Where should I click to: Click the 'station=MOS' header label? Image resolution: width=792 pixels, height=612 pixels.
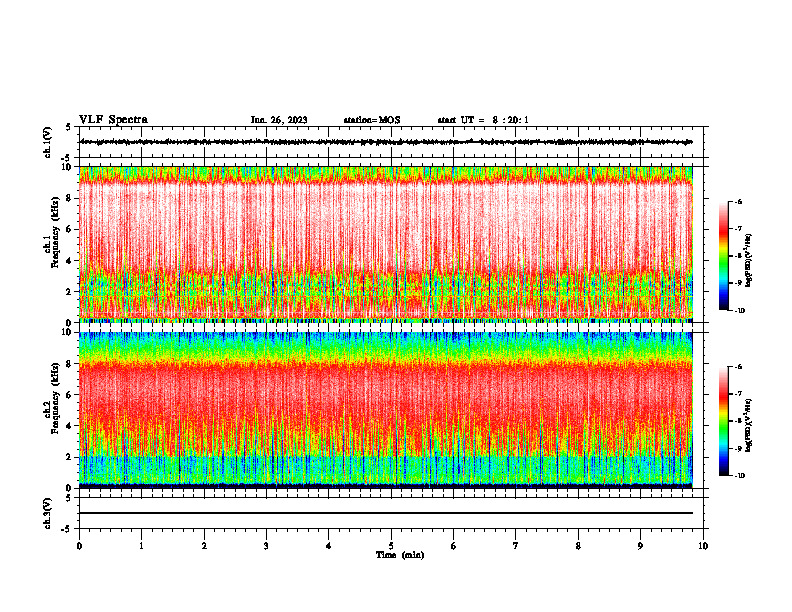point(372,120)
